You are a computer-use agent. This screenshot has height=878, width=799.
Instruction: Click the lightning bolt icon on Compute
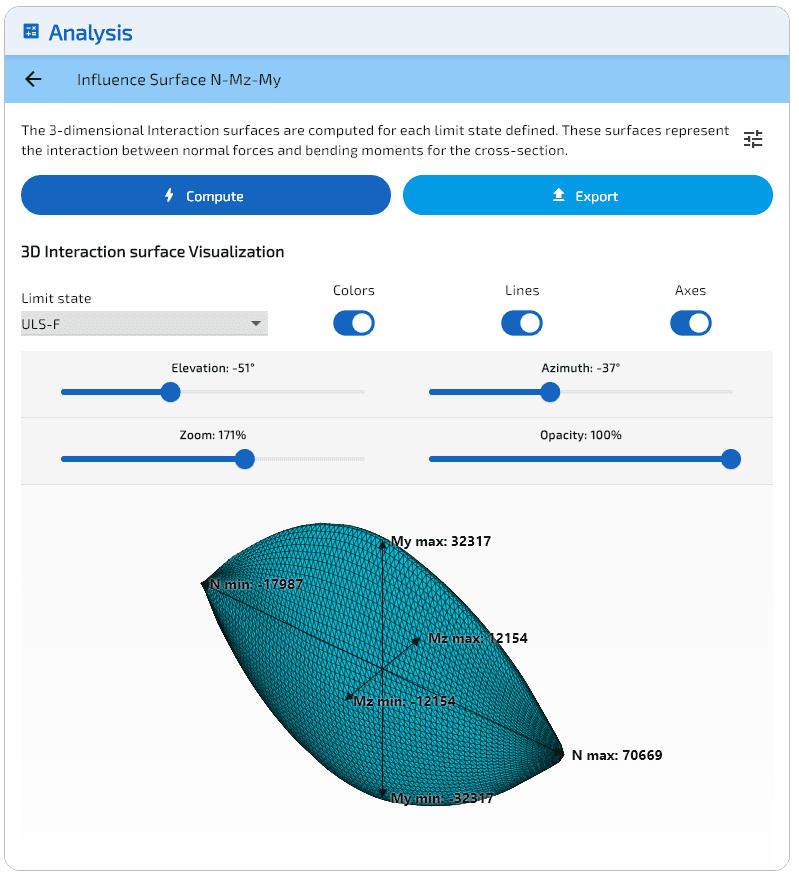pos(170,196)
